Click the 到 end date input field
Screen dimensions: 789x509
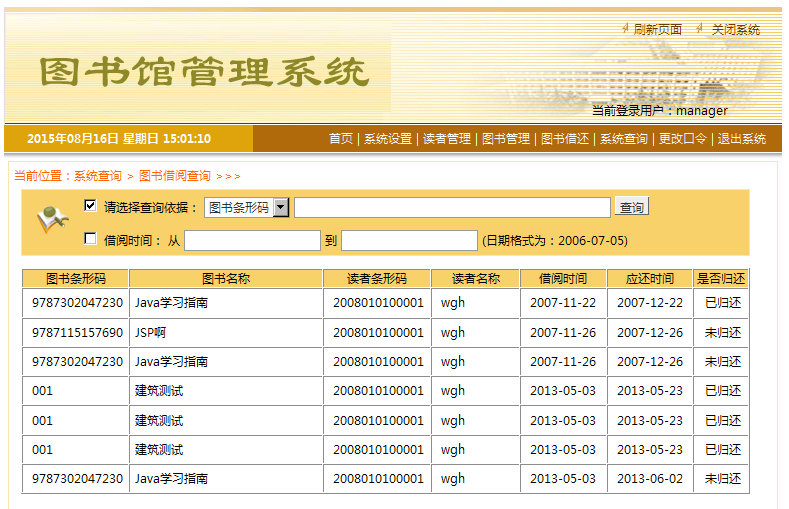point(409,240)
